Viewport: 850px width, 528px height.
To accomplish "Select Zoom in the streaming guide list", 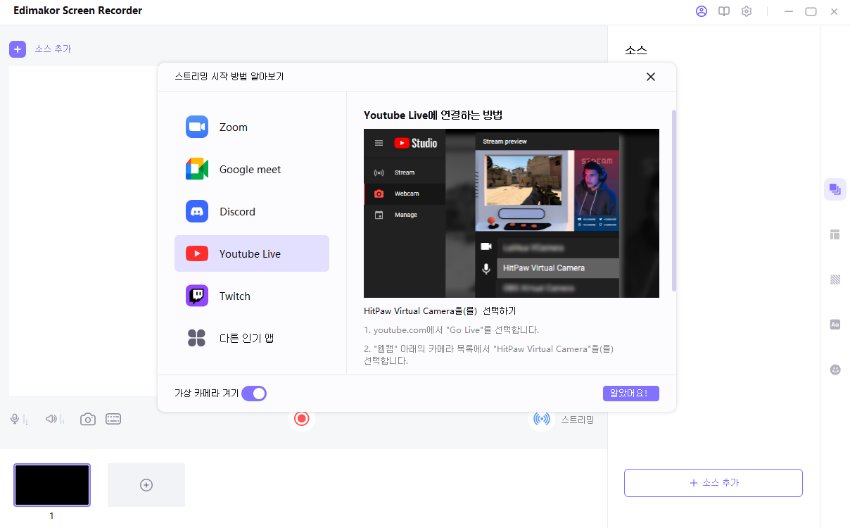I will pos(252,127).
